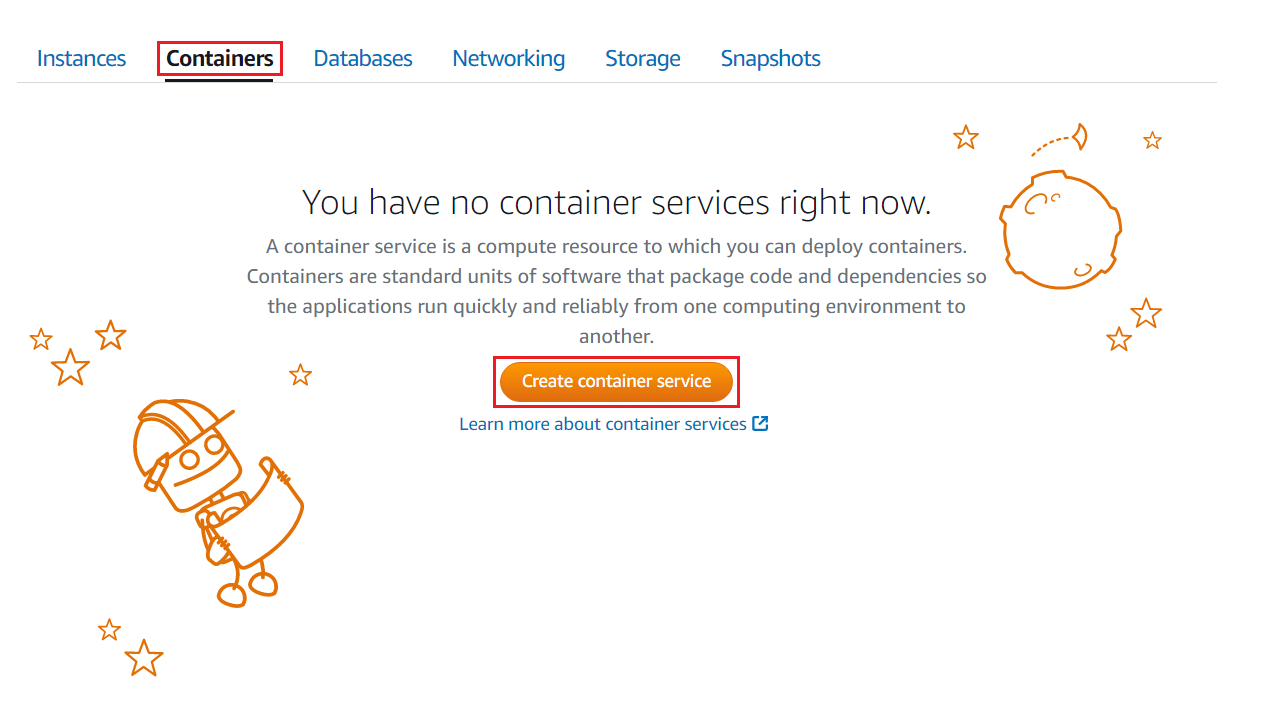This screenshot has width=1269, height=718.
Task: Click the largest star at the bottom left
Action: 144,658
